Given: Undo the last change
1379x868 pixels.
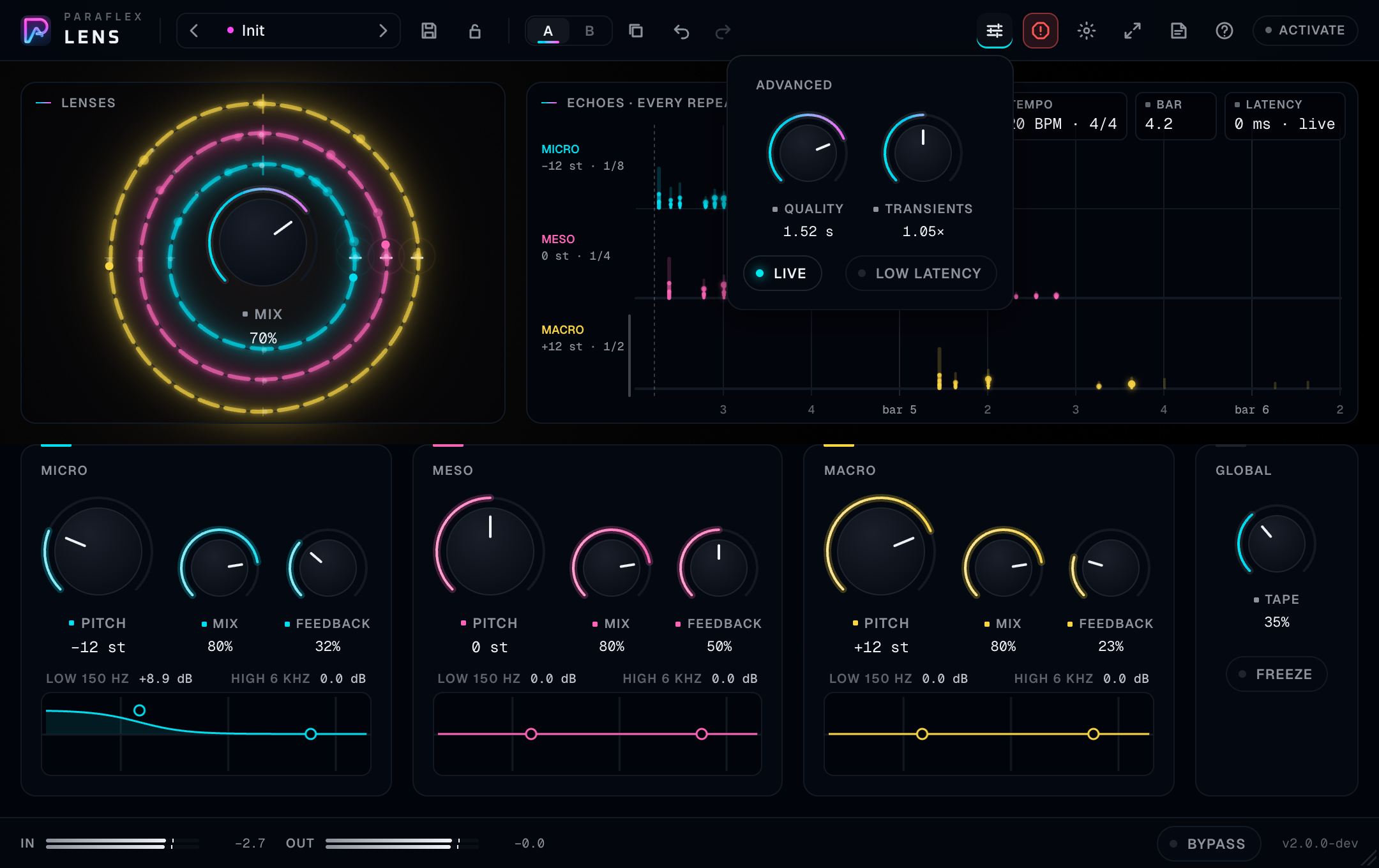Looking at the screenshot, I should click(682, 31).
